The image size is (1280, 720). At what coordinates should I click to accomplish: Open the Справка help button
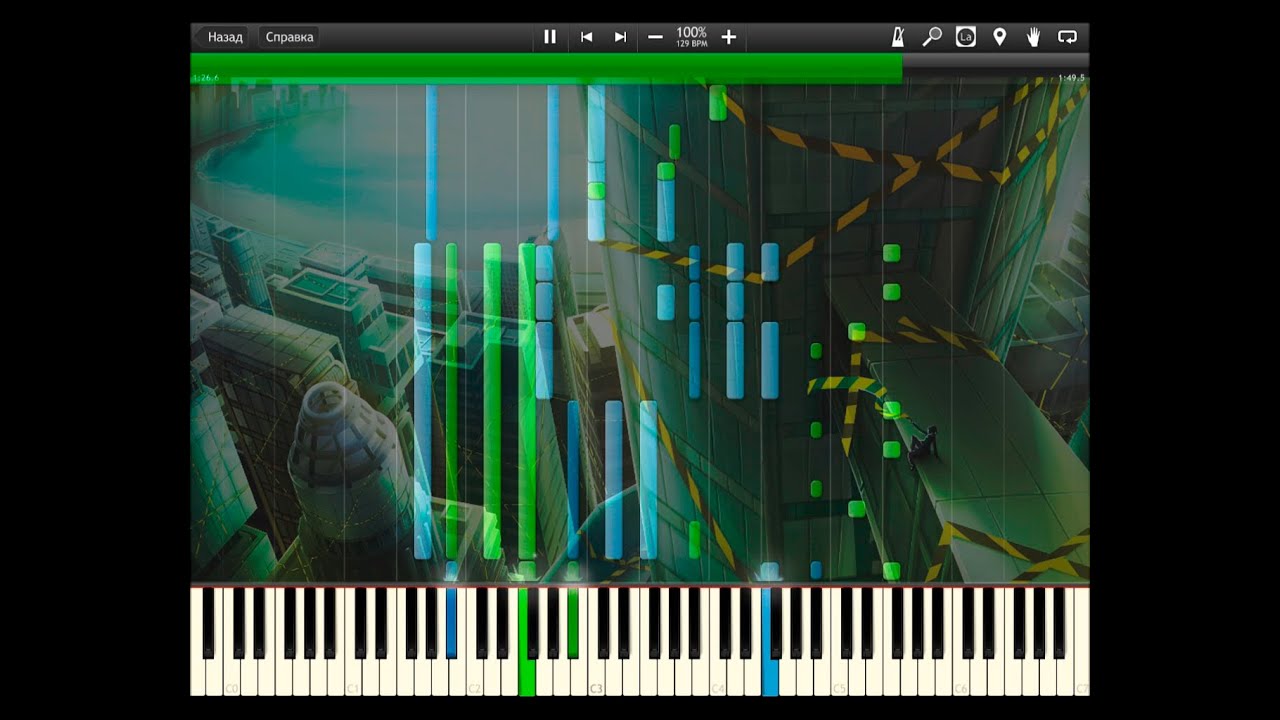coord(289,37)
